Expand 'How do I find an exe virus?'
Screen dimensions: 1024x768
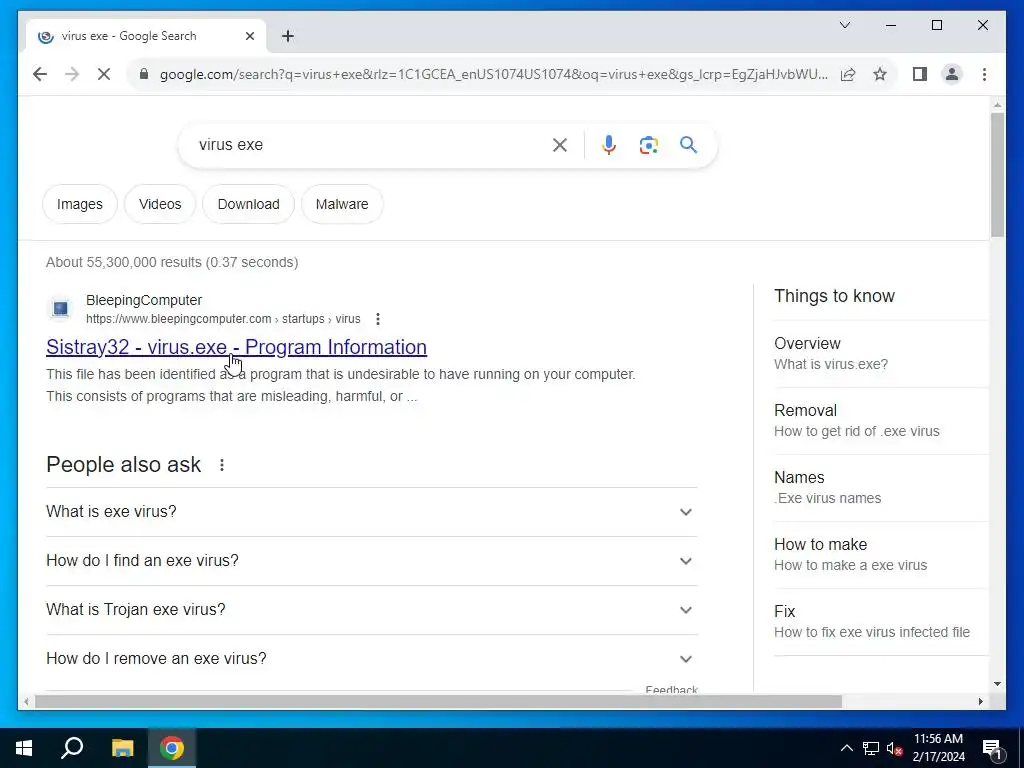(x=372, y=561)
